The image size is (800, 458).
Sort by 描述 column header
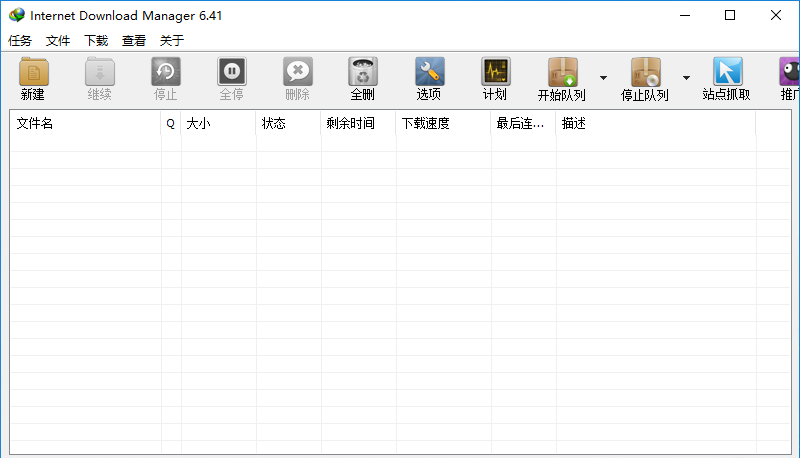tap(656, 123)
